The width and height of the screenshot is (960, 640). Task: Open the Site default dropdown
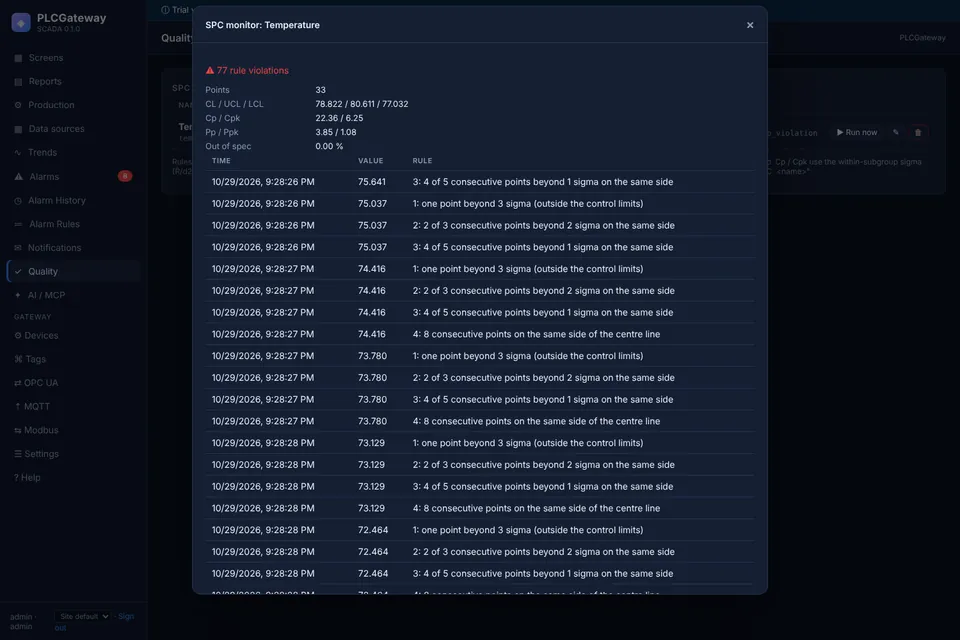[x=82, y=616]
